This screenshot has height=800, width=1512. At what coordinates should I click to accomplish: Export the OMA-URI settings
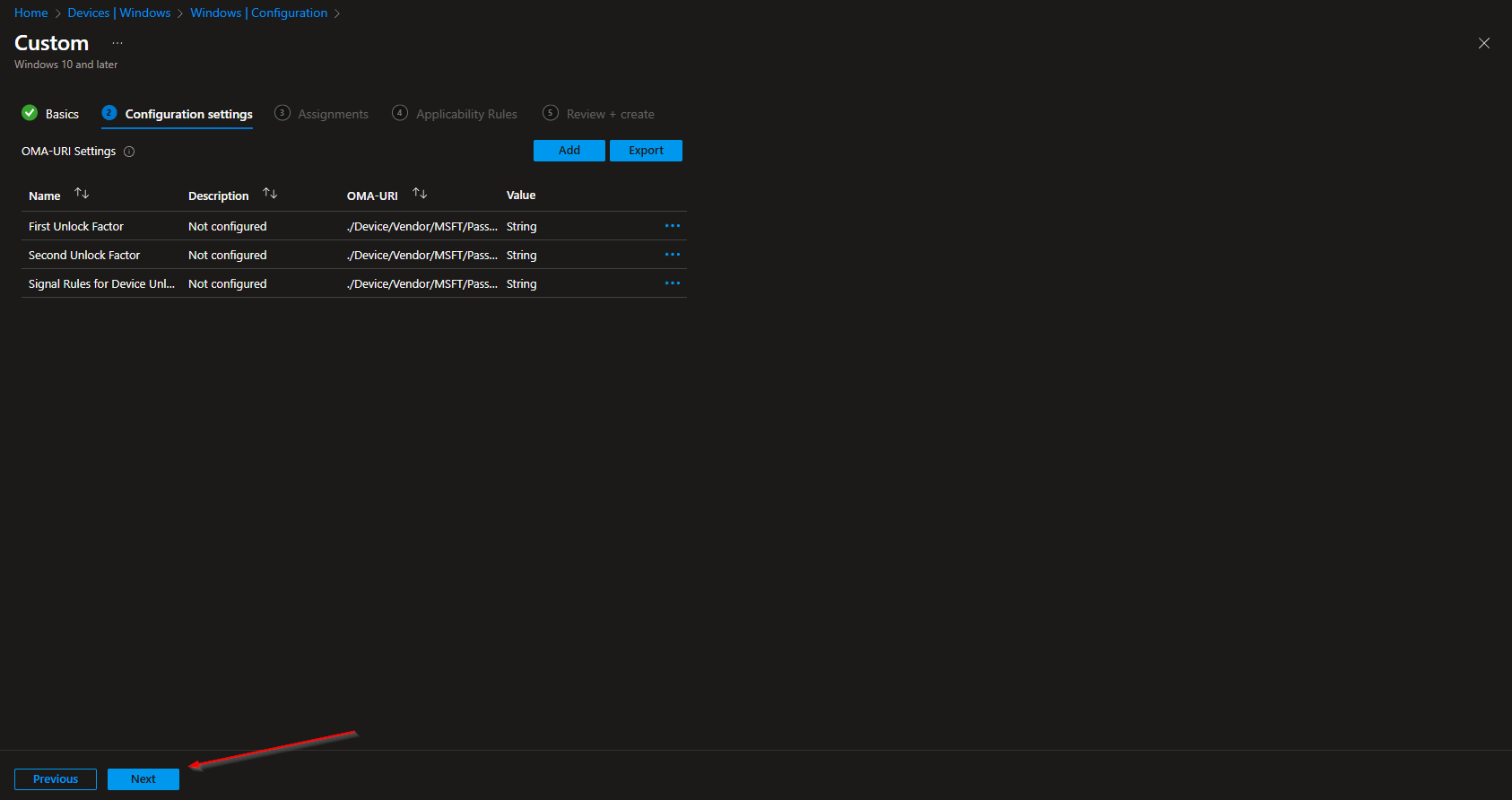click(646, 151)
